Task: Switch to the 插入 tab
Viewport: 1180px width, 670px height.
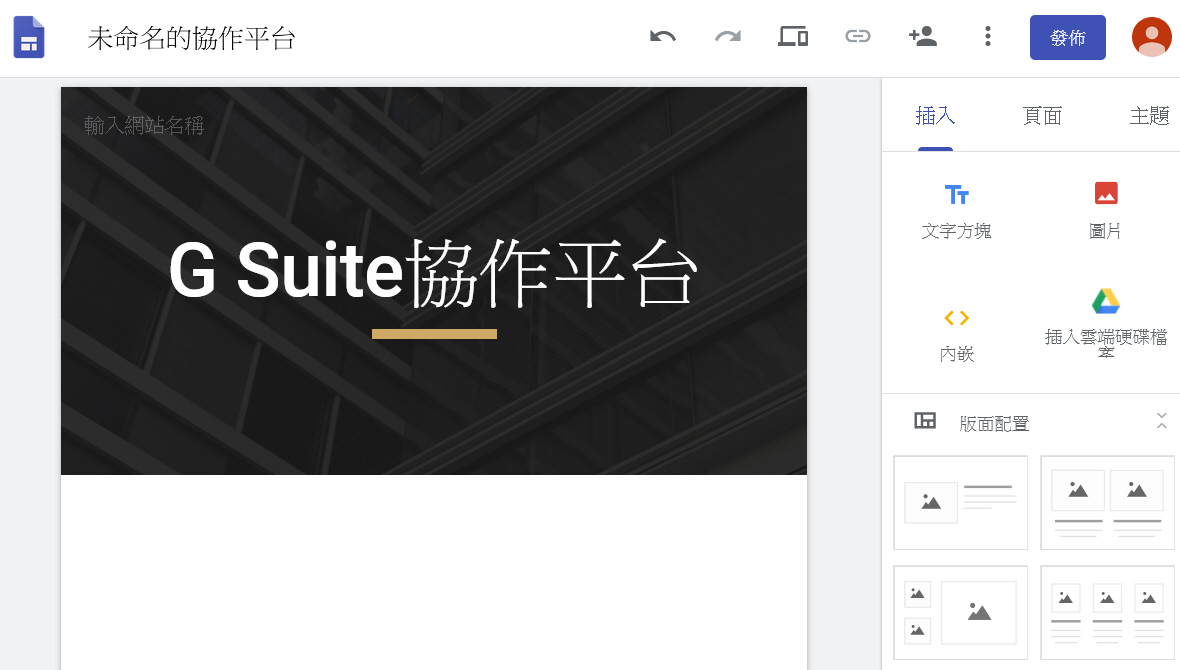Action: (935, 116)
